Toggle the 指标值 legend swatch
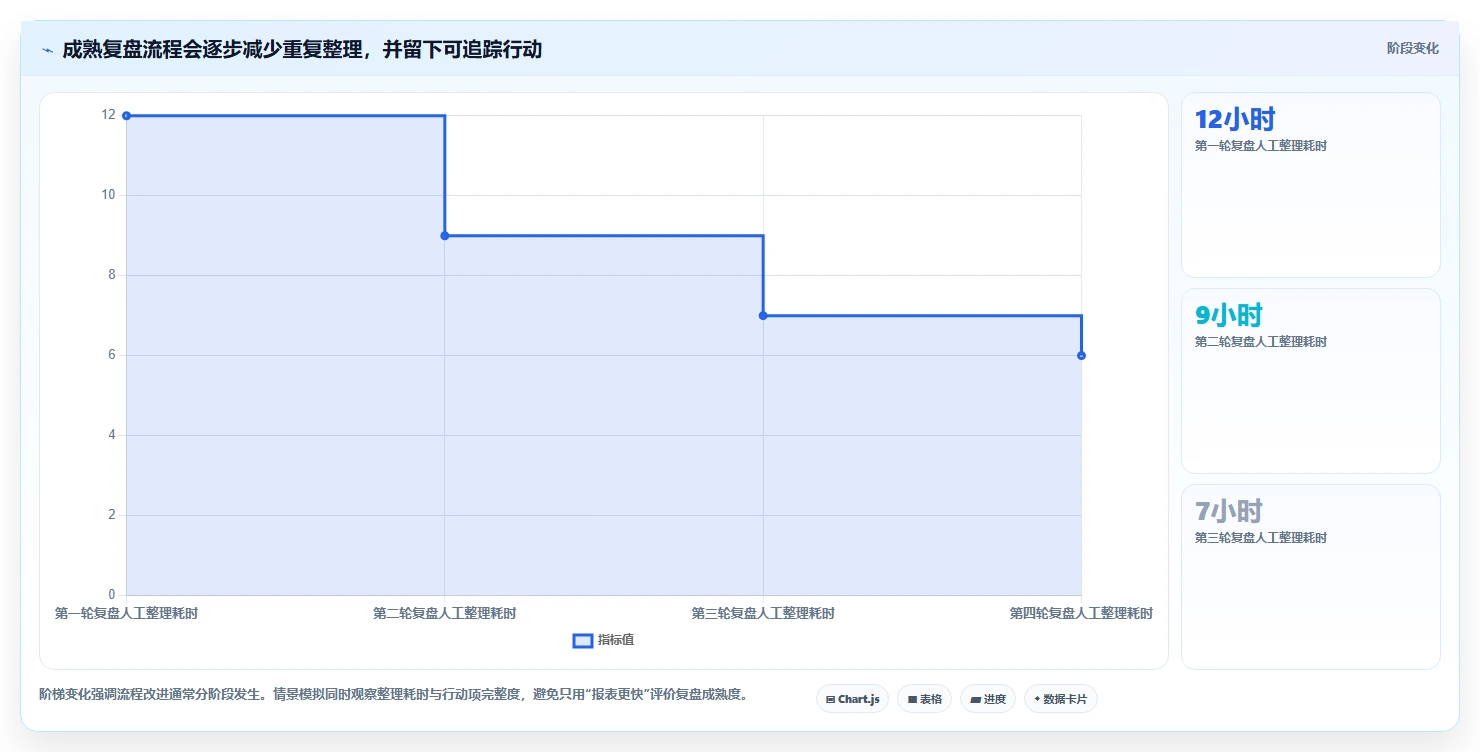This screenshot has width=1480, height=752. point(583,640)
